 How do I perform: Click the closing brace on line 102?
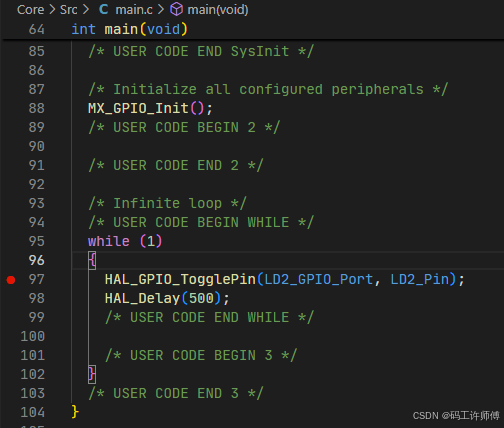pyautogui.click(x=92, y=374)
